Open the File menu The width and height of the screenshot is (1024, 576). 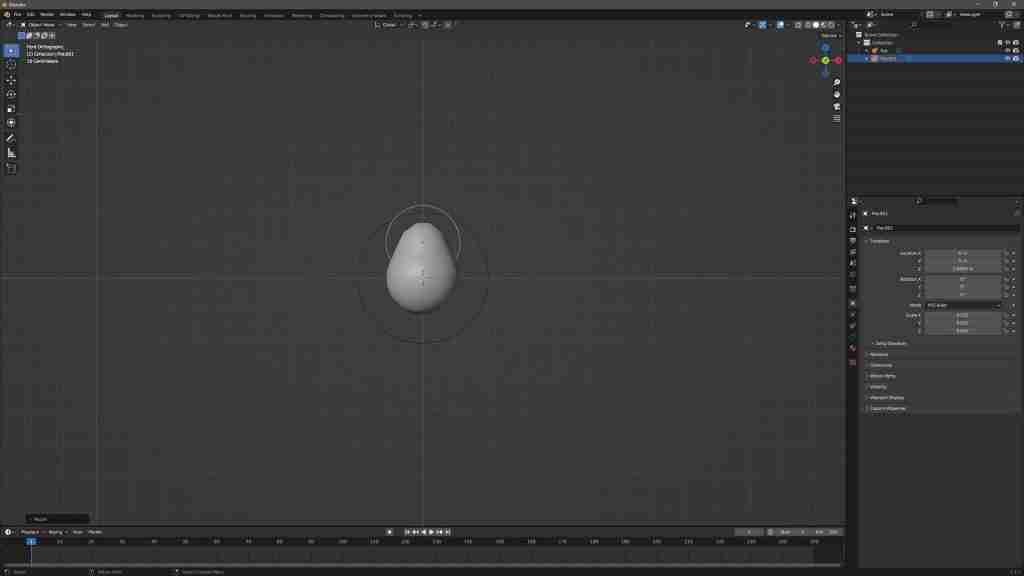click(x=18, y=14)
